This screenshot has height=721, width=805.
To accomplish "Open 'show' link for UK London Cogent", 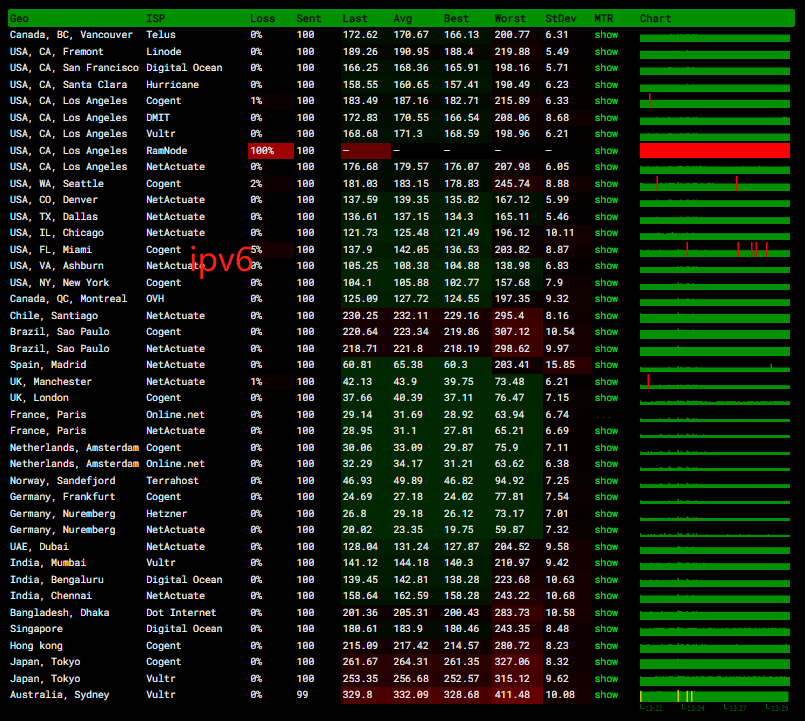I will click(x=606, y=397).
